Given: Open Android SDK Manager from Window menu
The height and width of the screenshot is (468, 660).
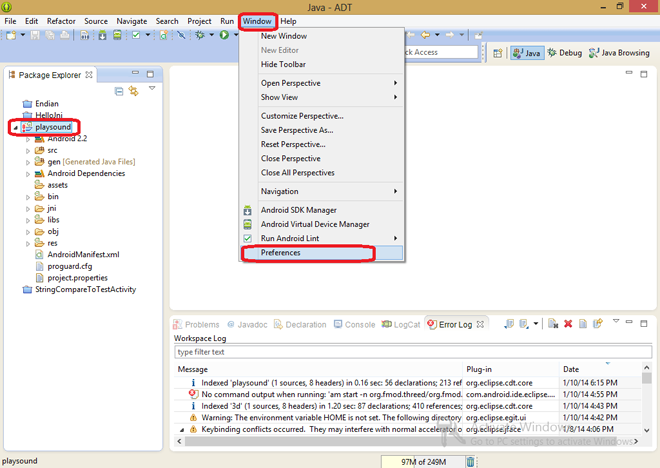Looking at the screenshot, I should 299,210.
